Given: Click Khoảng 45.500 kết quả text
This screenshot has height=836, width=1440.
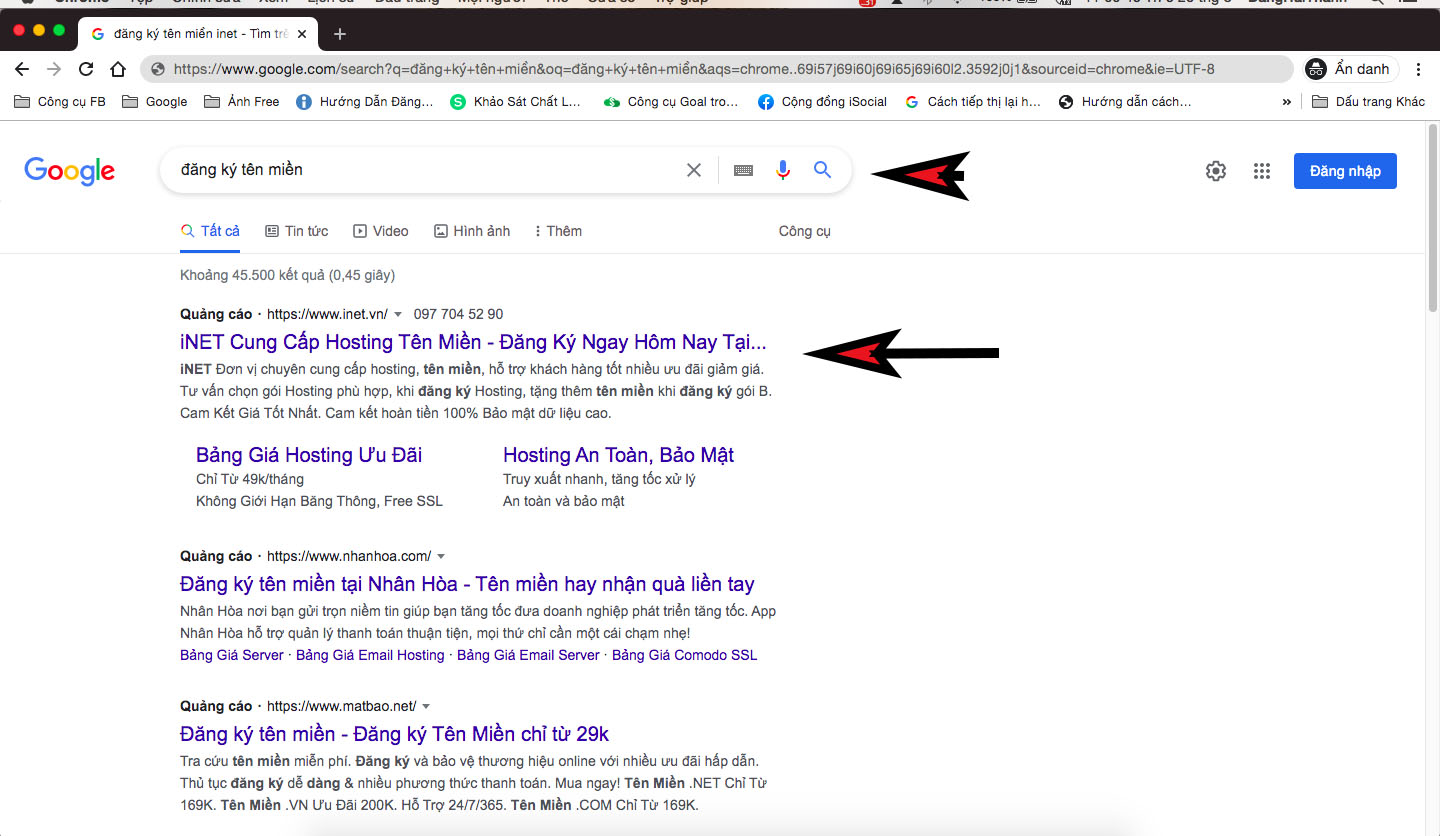Looking at the screenshot, I should click(287, 275).
